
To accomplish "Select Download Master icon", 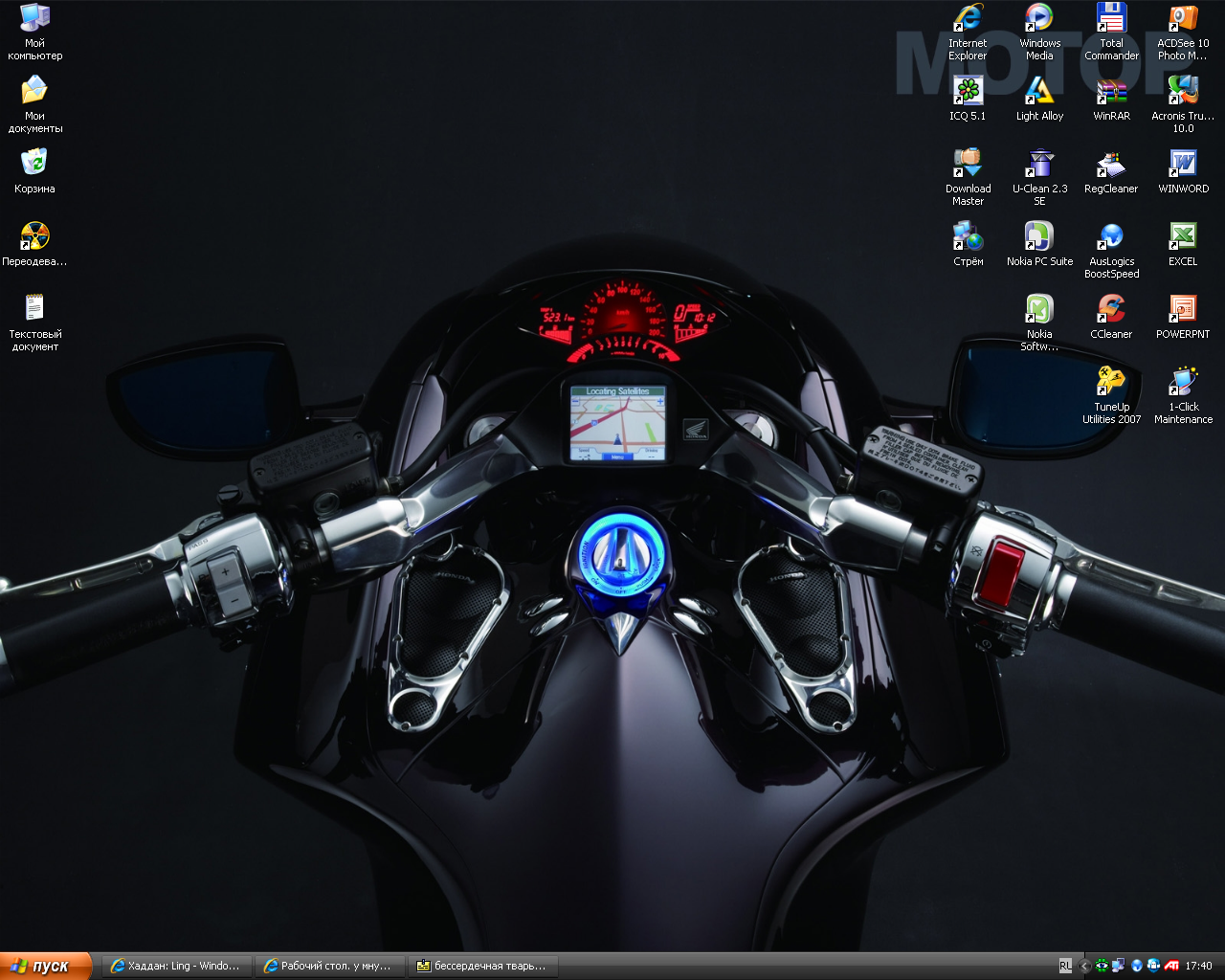I will [968, 164].
